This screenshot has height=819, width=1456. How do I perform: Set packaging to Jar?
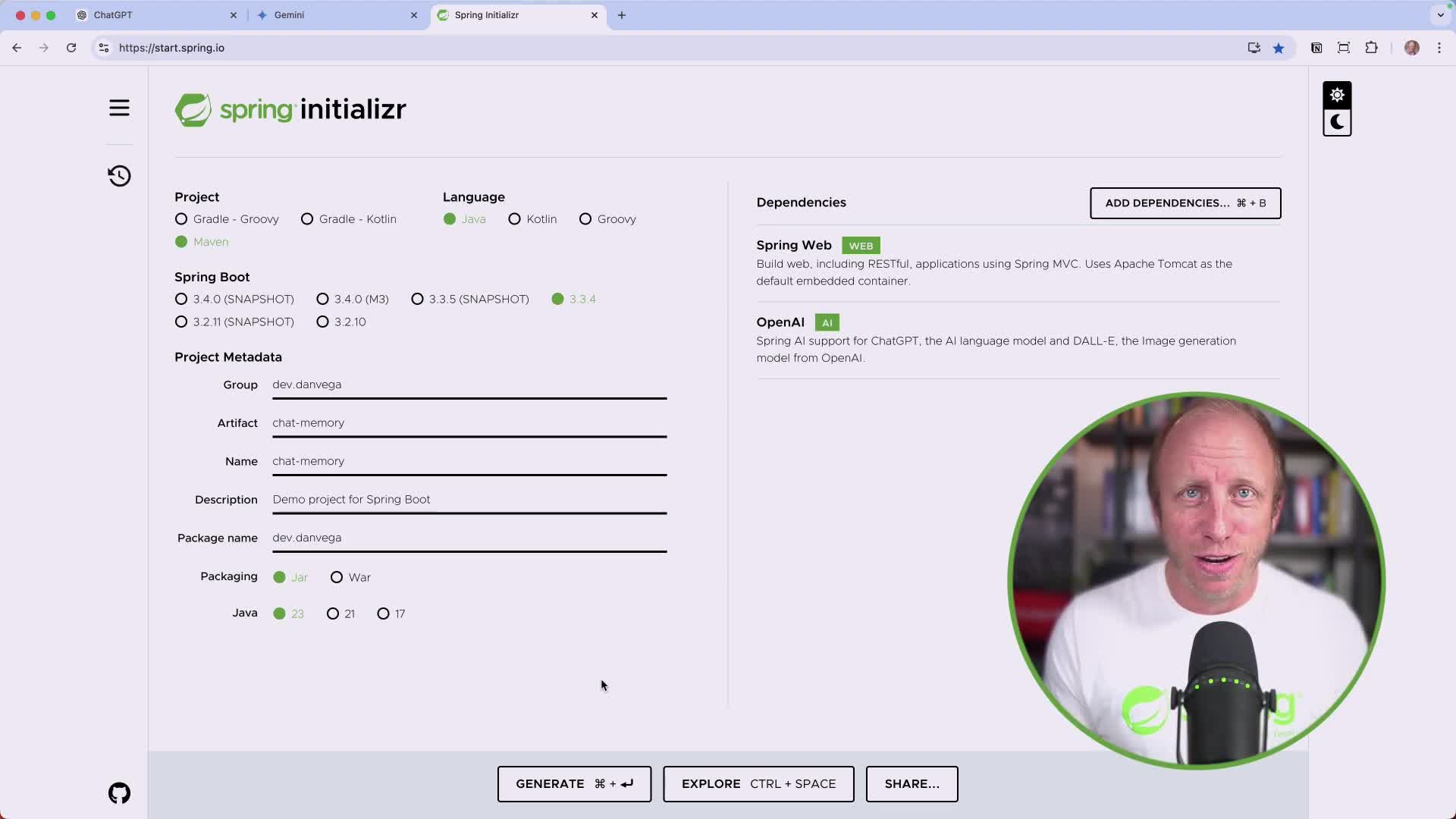pyautogui.click(x=290, y=577)
